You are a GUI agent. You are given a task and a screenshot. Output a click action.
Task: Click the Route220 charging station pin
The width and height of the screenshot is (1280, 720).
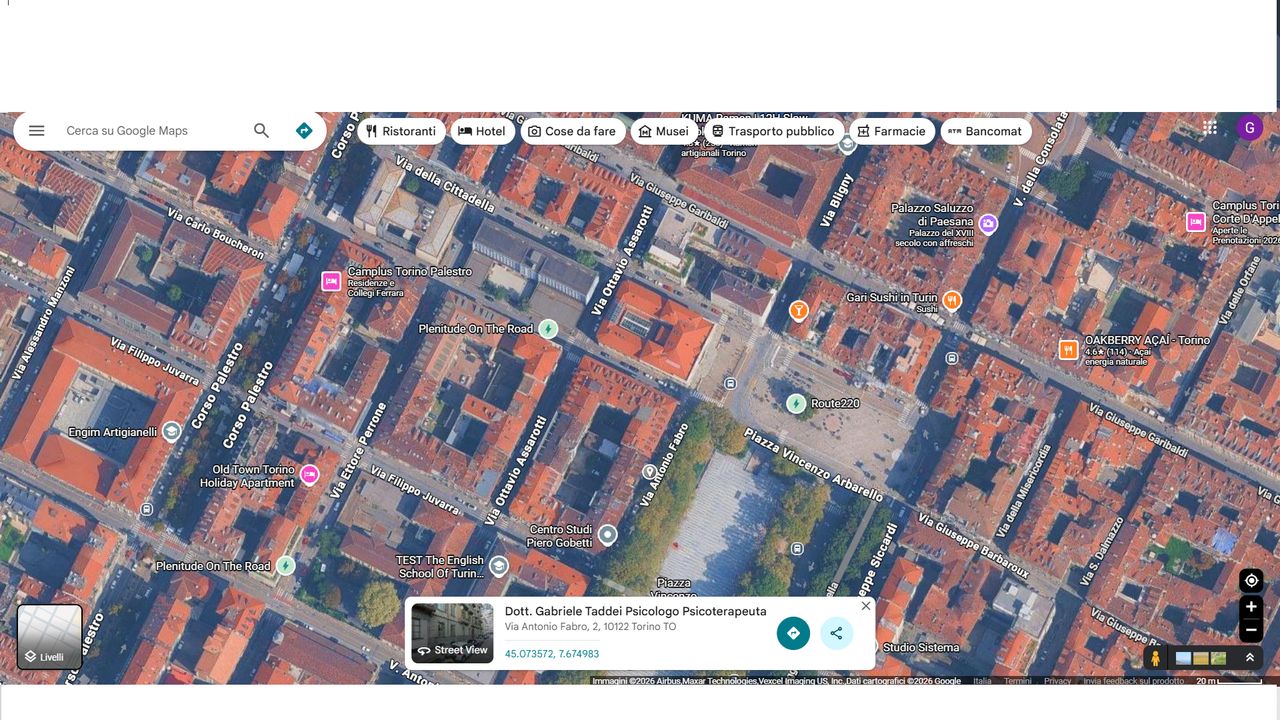coord(796,403)
